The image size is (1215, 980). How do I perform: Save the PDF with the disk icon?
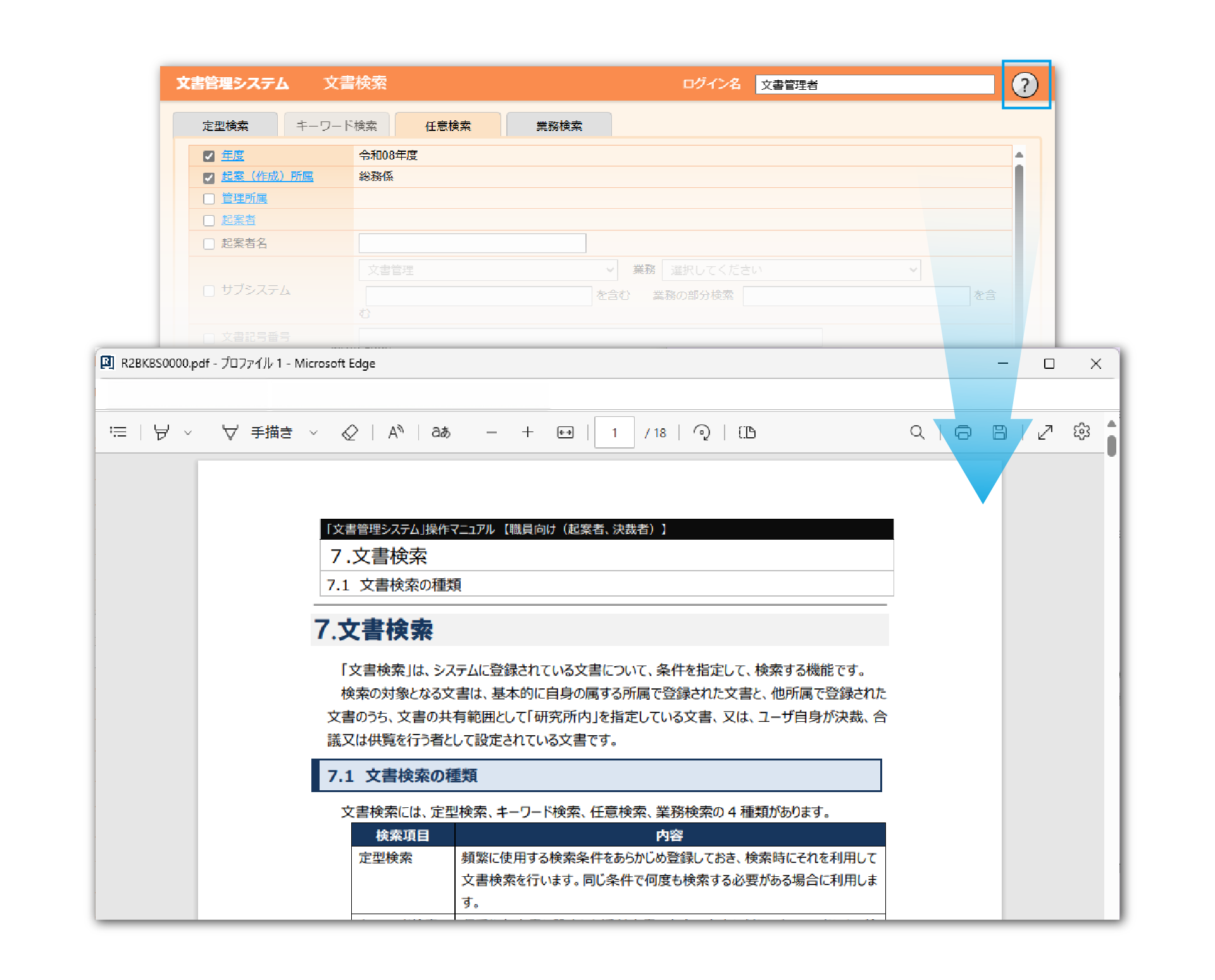pos(1000,432)
